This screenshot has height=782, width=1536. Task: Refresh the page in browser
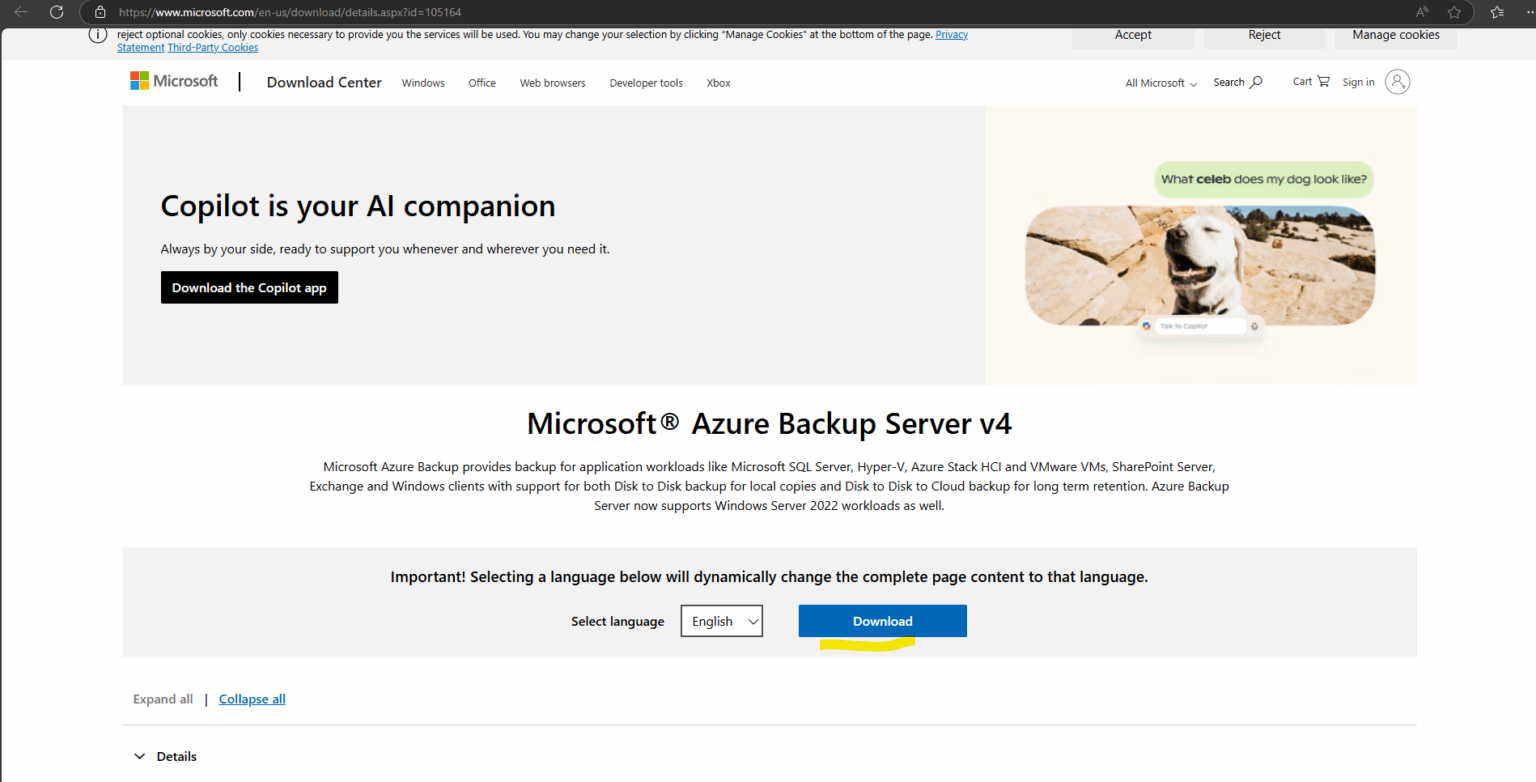click(56, 12)
